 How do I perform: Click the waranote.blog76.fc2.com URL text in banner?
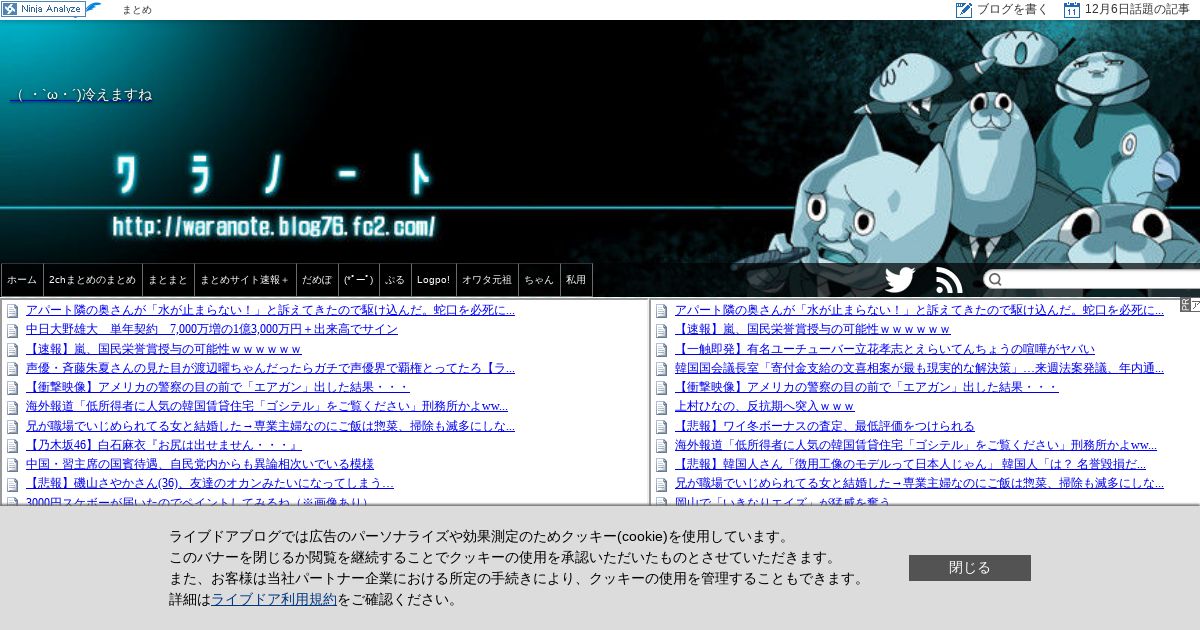[274, 226]
